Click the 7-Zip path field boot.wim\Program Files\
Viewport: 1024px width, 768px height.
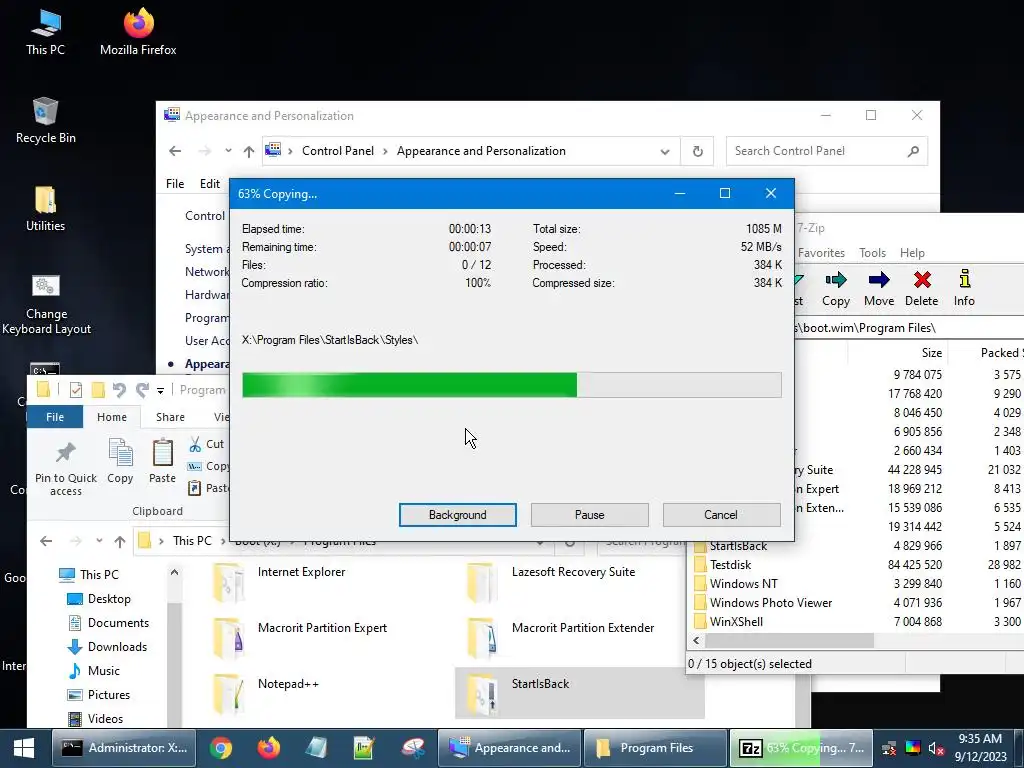click(x=908, y=328)
